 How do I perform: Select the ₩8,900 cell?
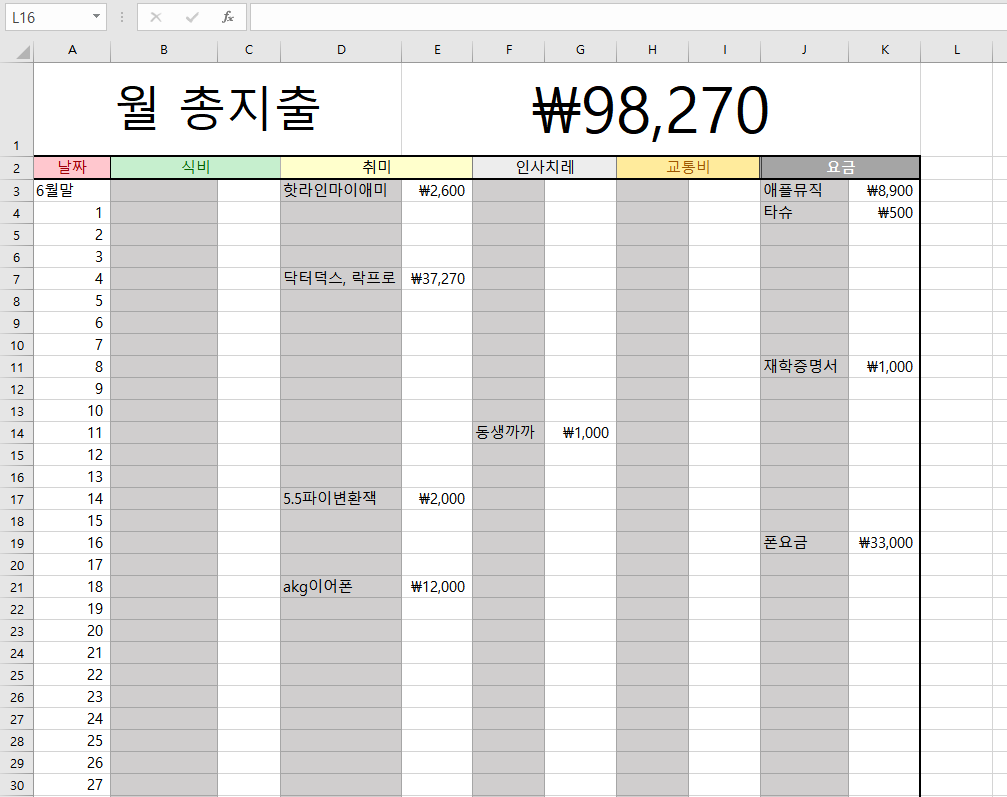click(x=884, y=191)
